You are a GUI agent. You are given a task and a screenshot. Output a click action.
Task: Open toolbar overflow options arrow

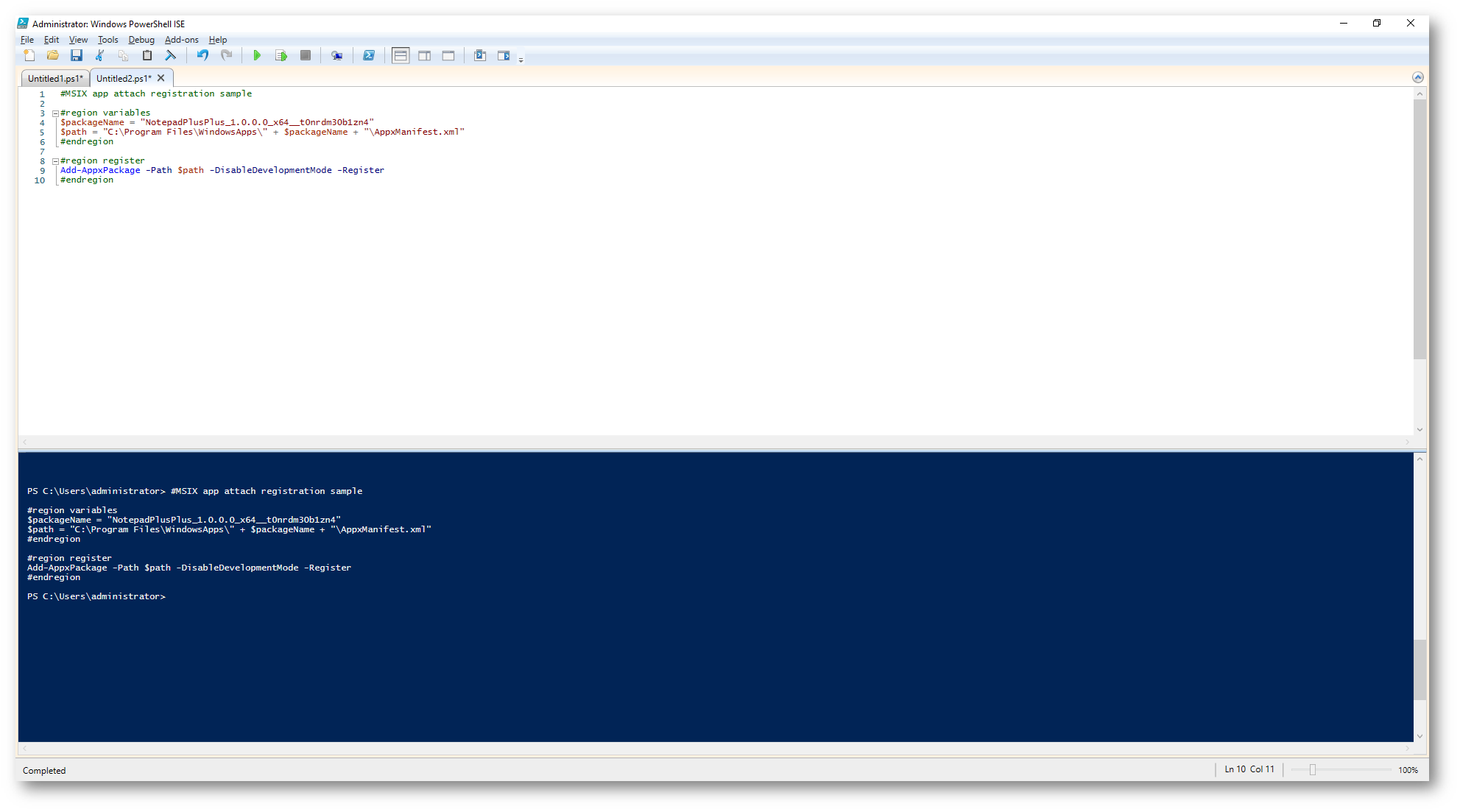pos(521,60)
